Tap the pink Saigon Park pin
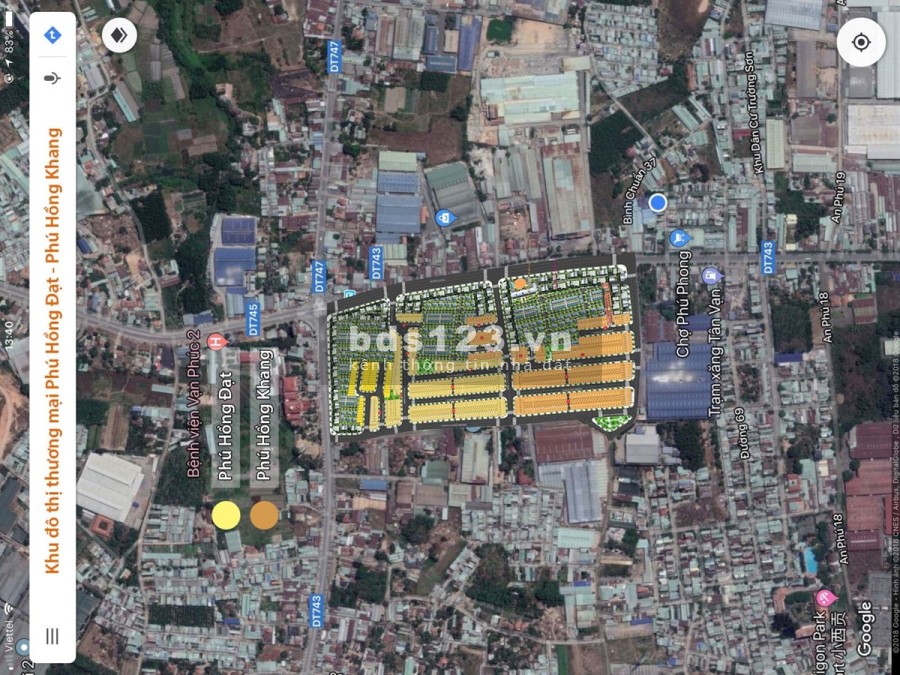900x675 pixels. coord(825,598)
